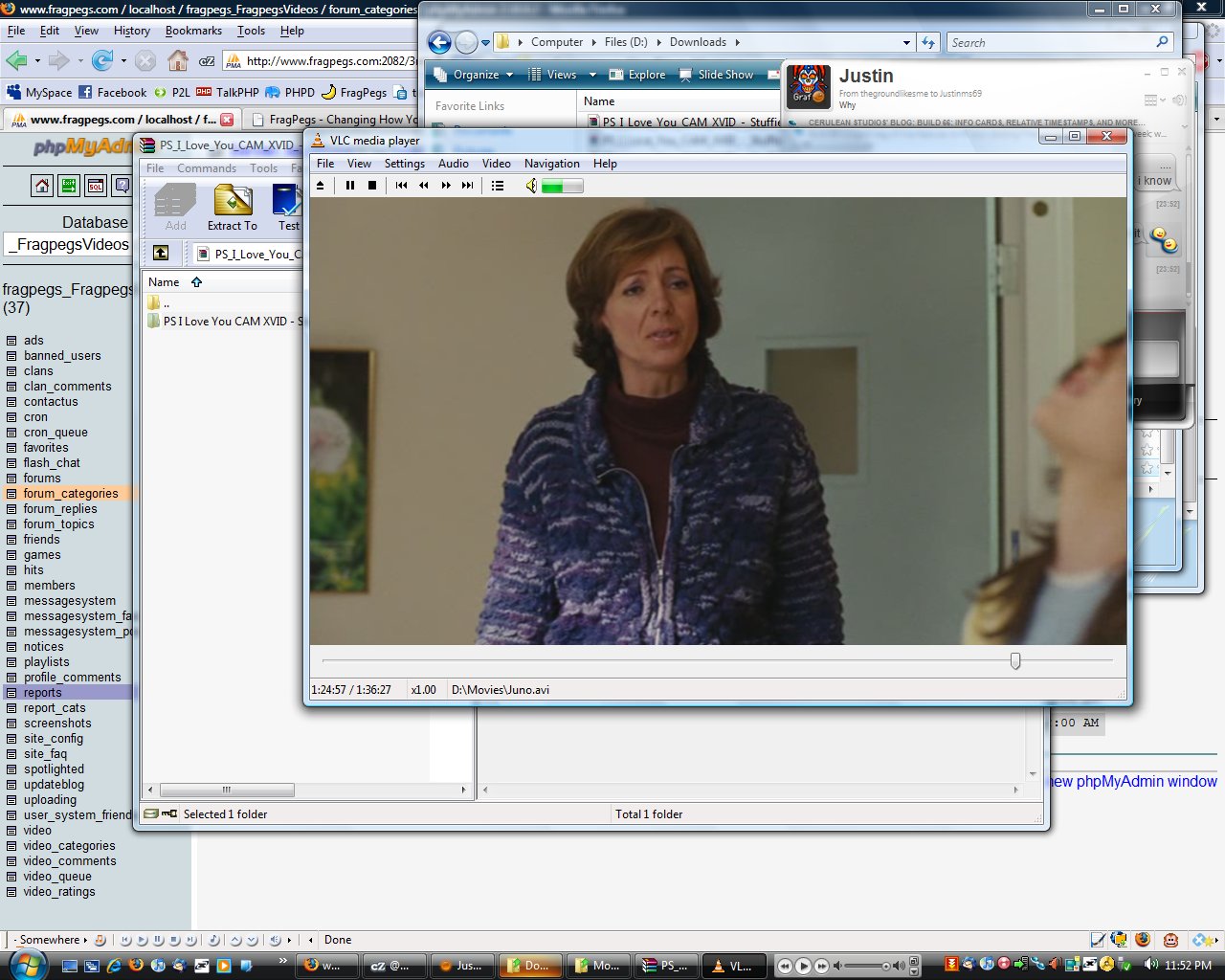1225x980 pixels.
Task: Stop the video in VLC
Action: click(x=372, y=186)
